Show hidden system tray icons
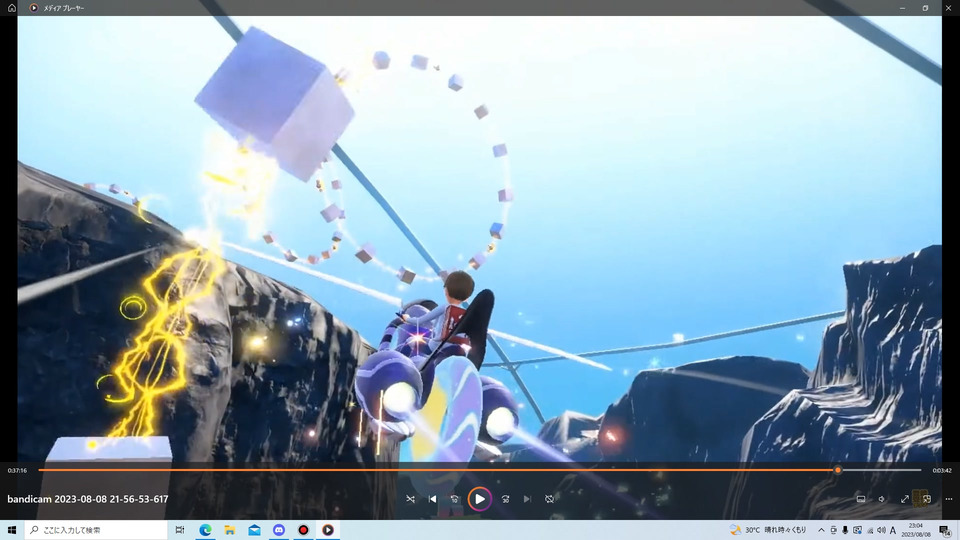This screenshot has height=540, width=960. [821, 530]
